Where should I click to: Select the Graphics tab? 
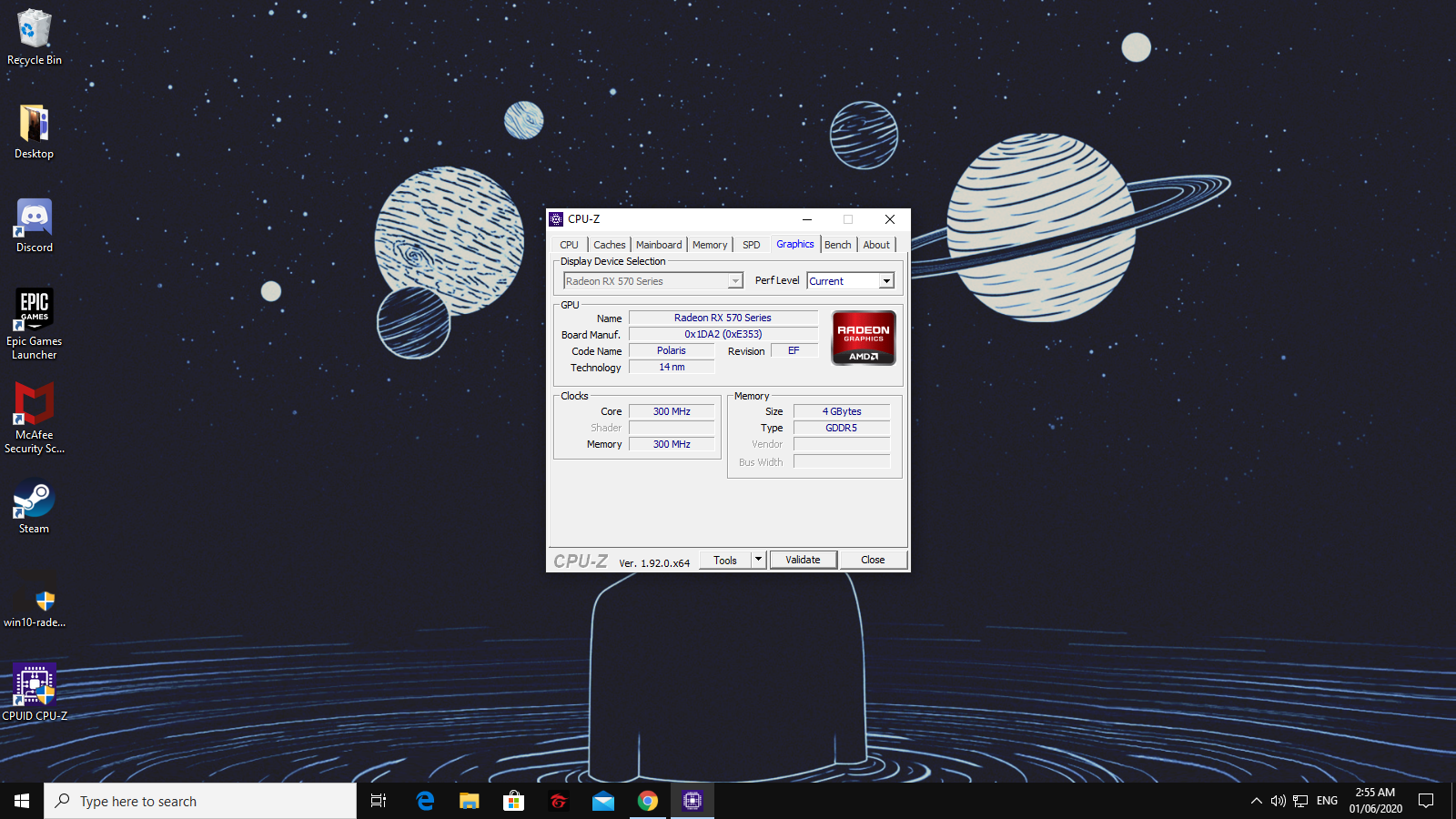point(795,244)
